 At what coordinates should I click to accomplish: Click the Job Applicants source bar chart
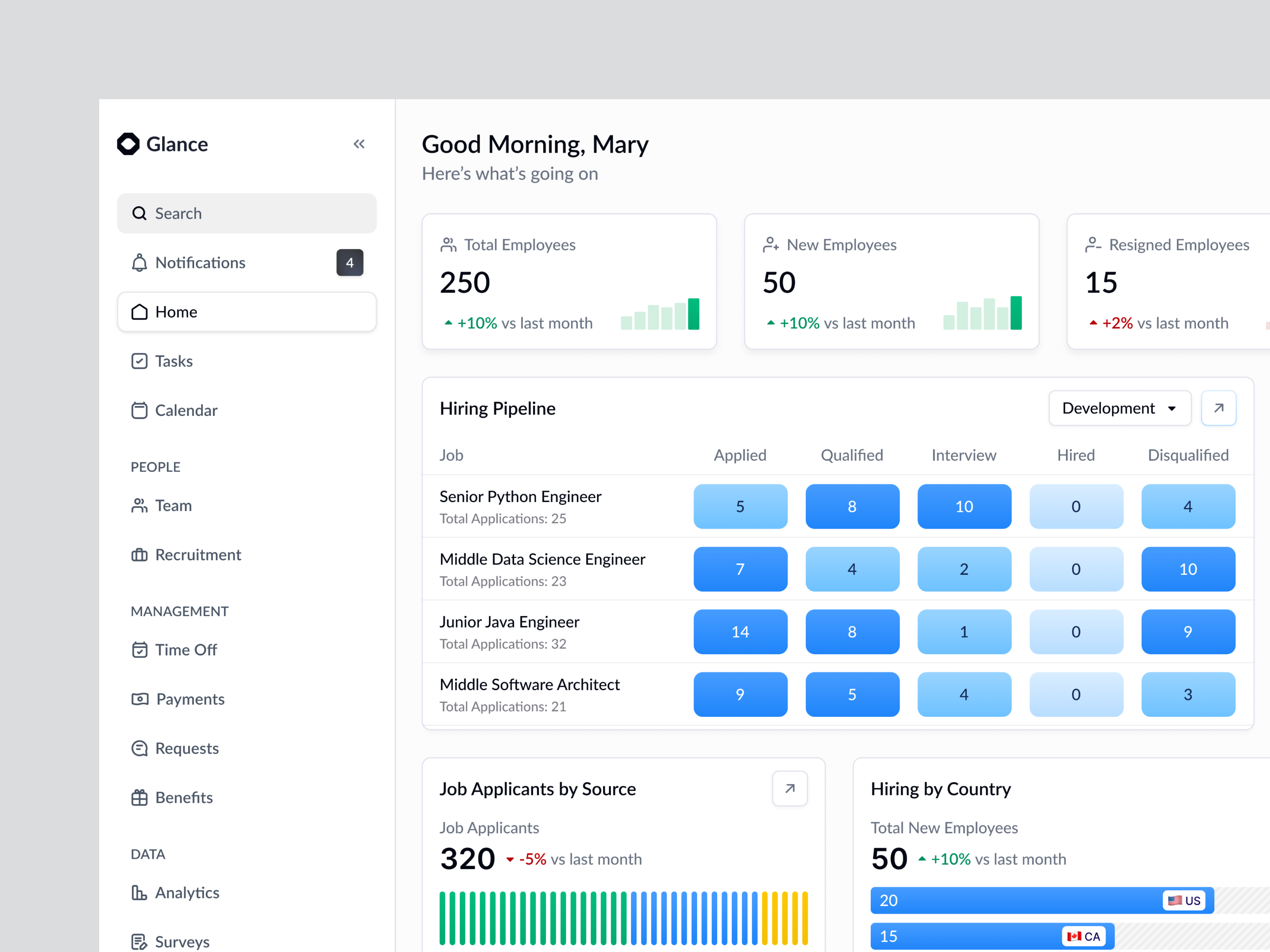(x=624, y=918)
